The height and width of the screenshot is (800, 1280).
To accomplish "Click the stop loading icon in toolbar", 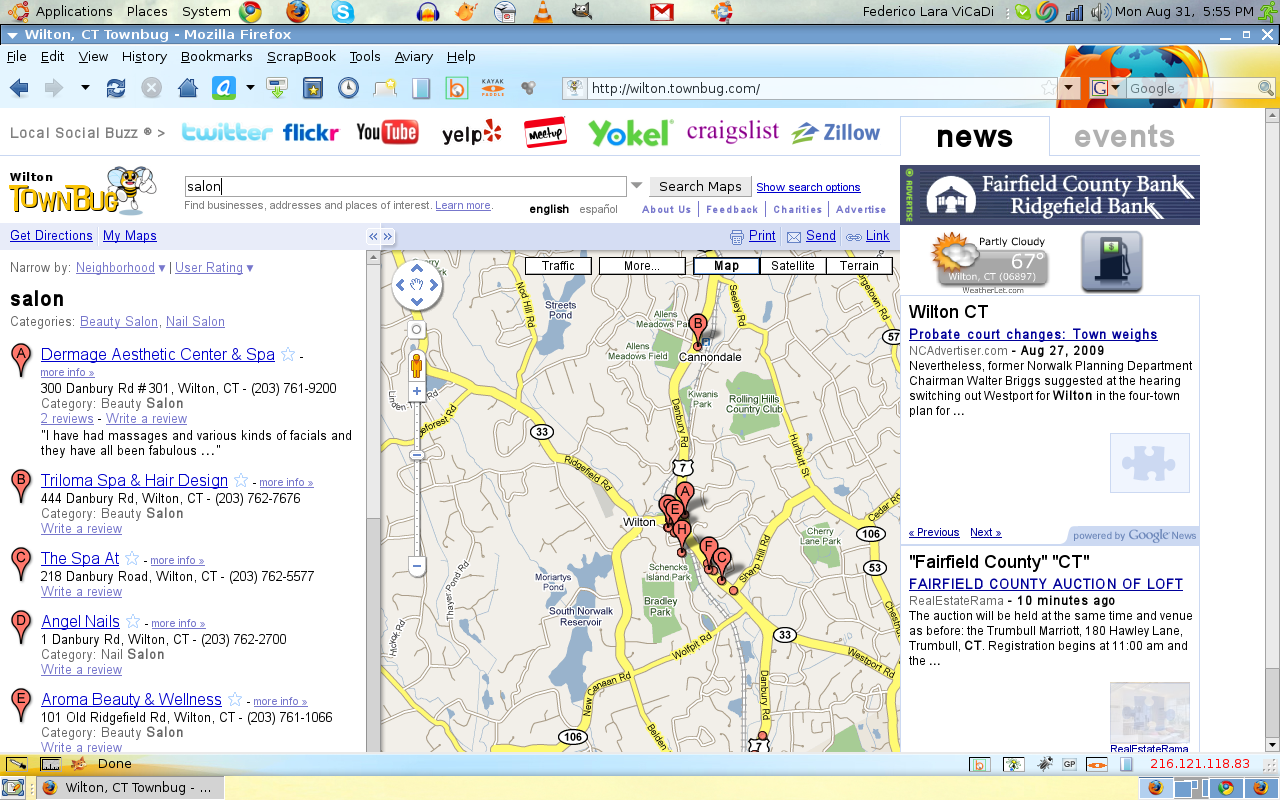I will (x=151, y=88).
